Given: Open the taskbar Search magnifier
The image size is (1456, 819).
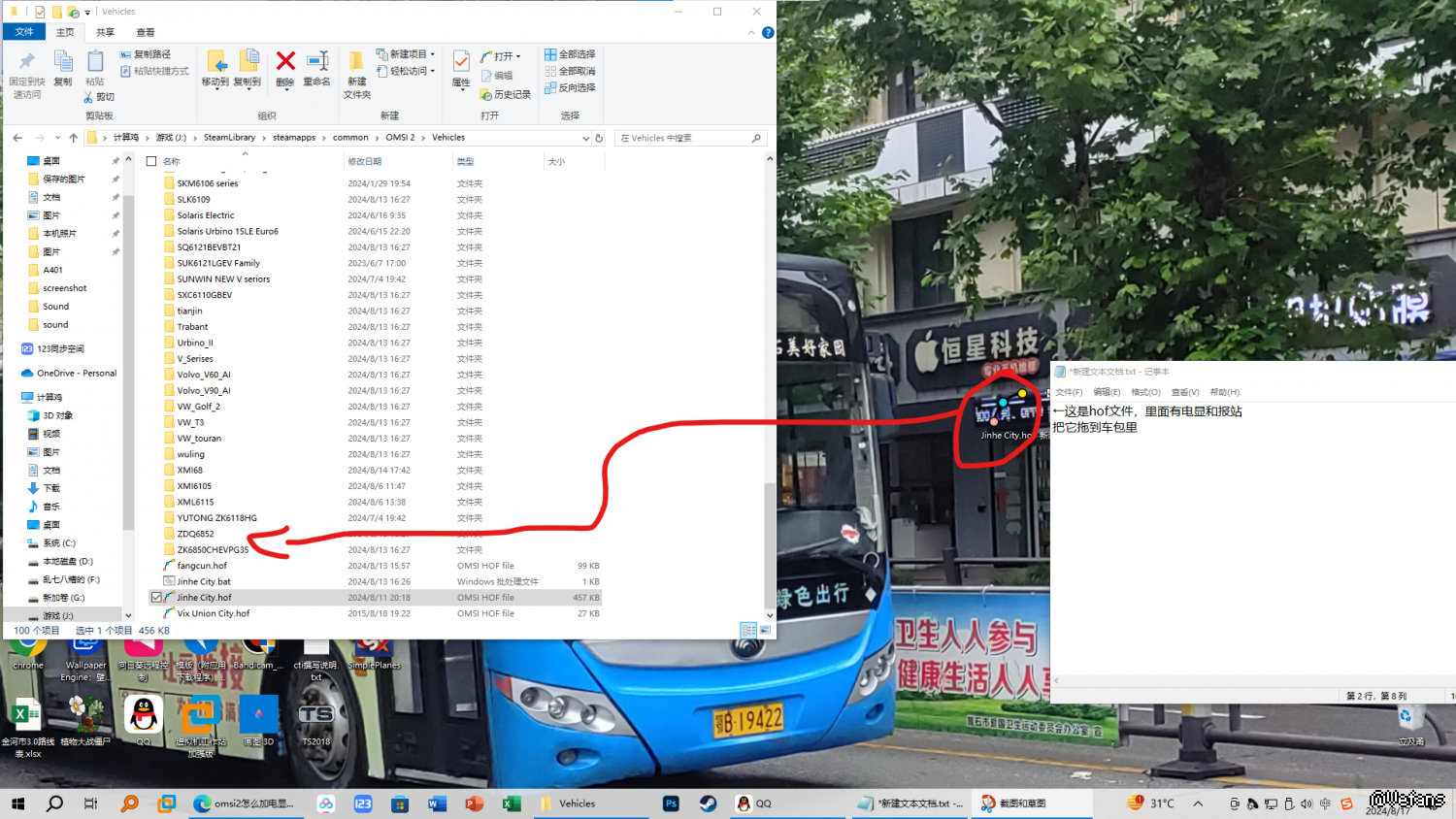Looking at the screenshot, I should tap(54, 803).
